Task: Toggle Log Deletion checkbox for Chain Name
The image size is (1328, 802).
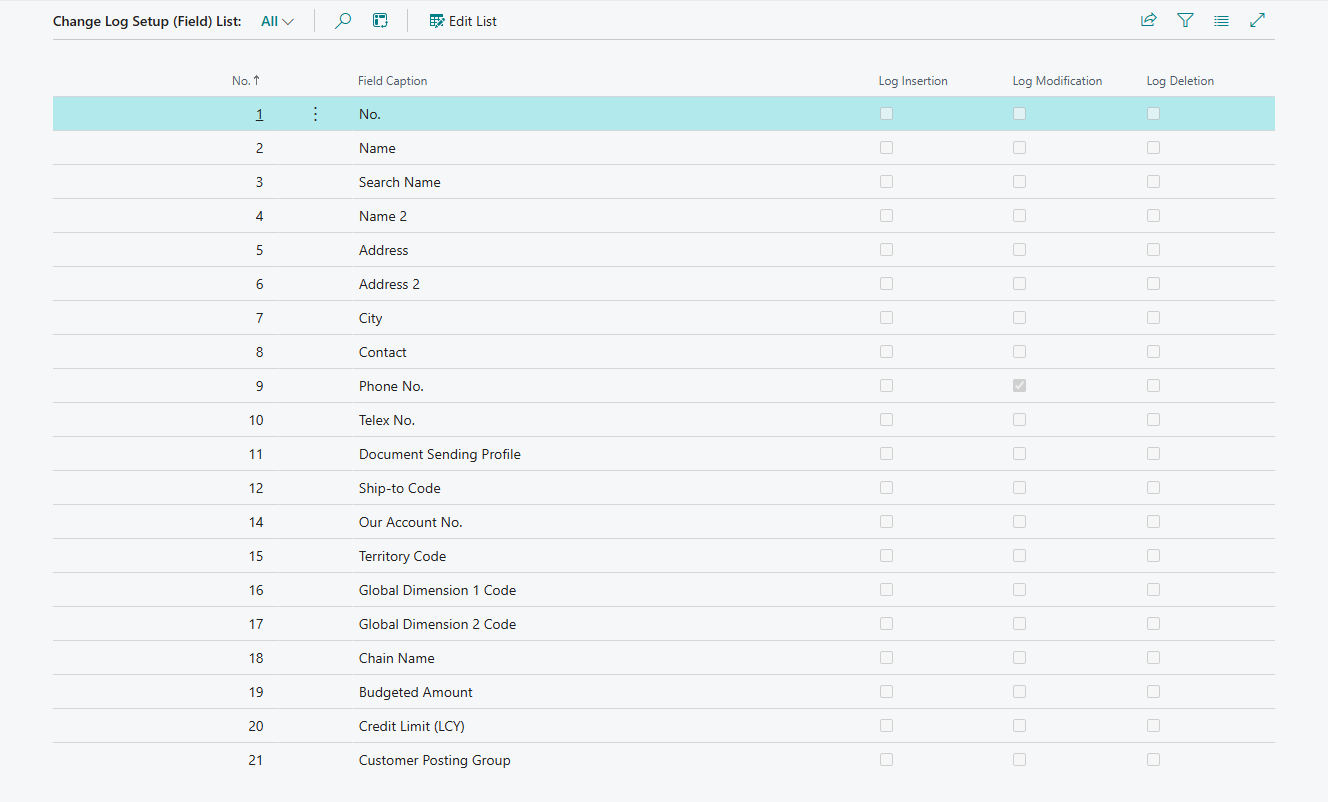Action: (x=1153, y=658)
